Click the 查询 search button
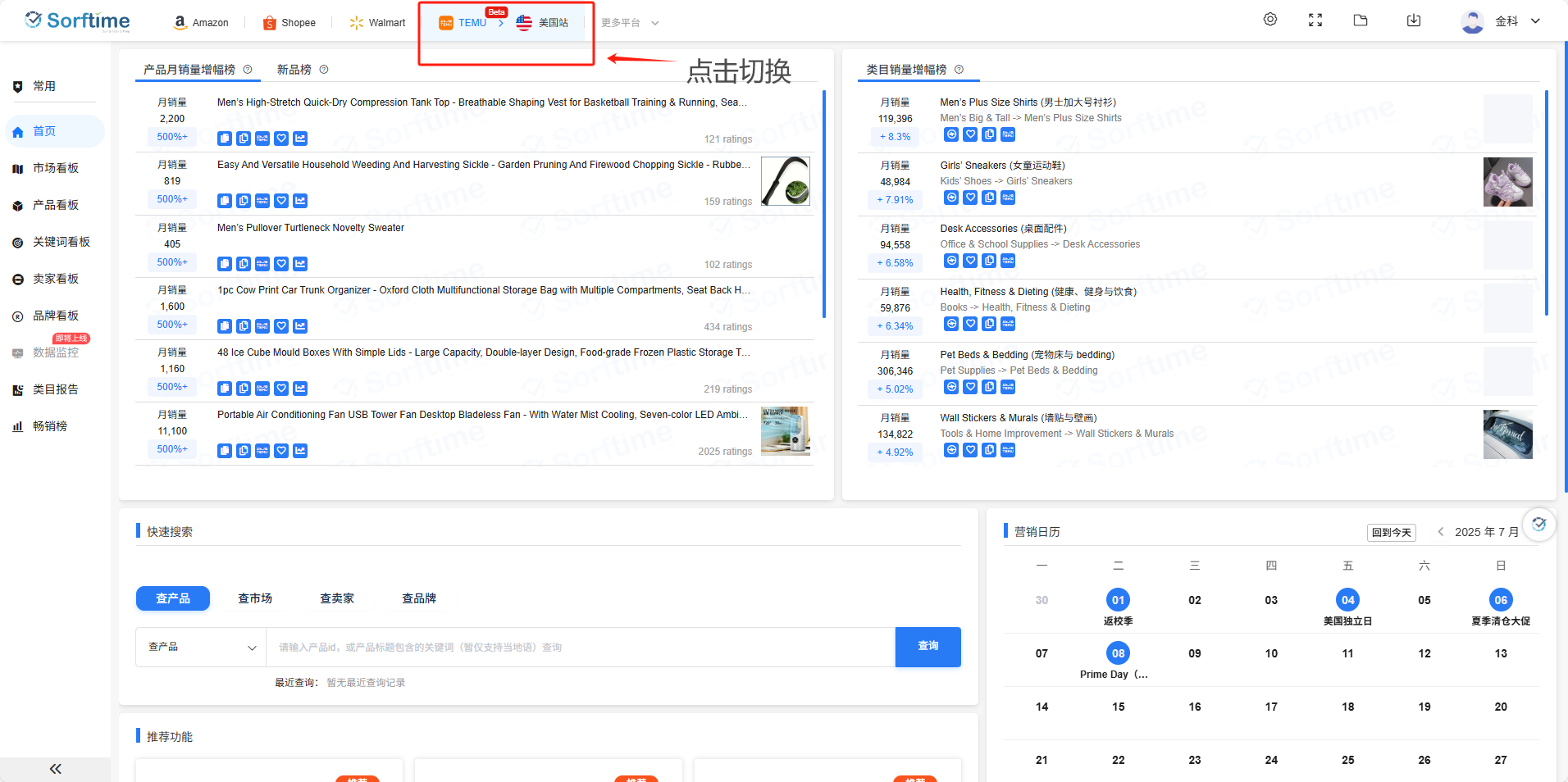This screenshot has height=782, width=1568. point(927,647)
